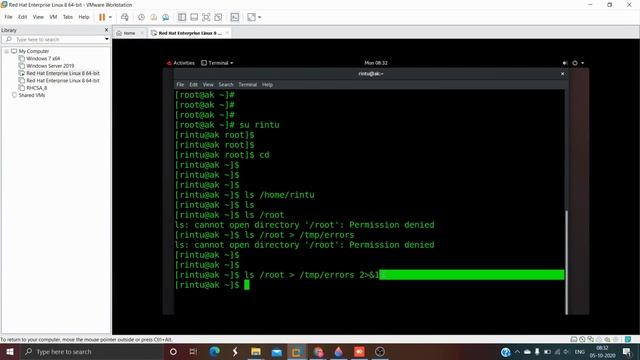Select Windows 7 x64 in the library
Viewport: 640px width, 360px height.
pos(43,58)
